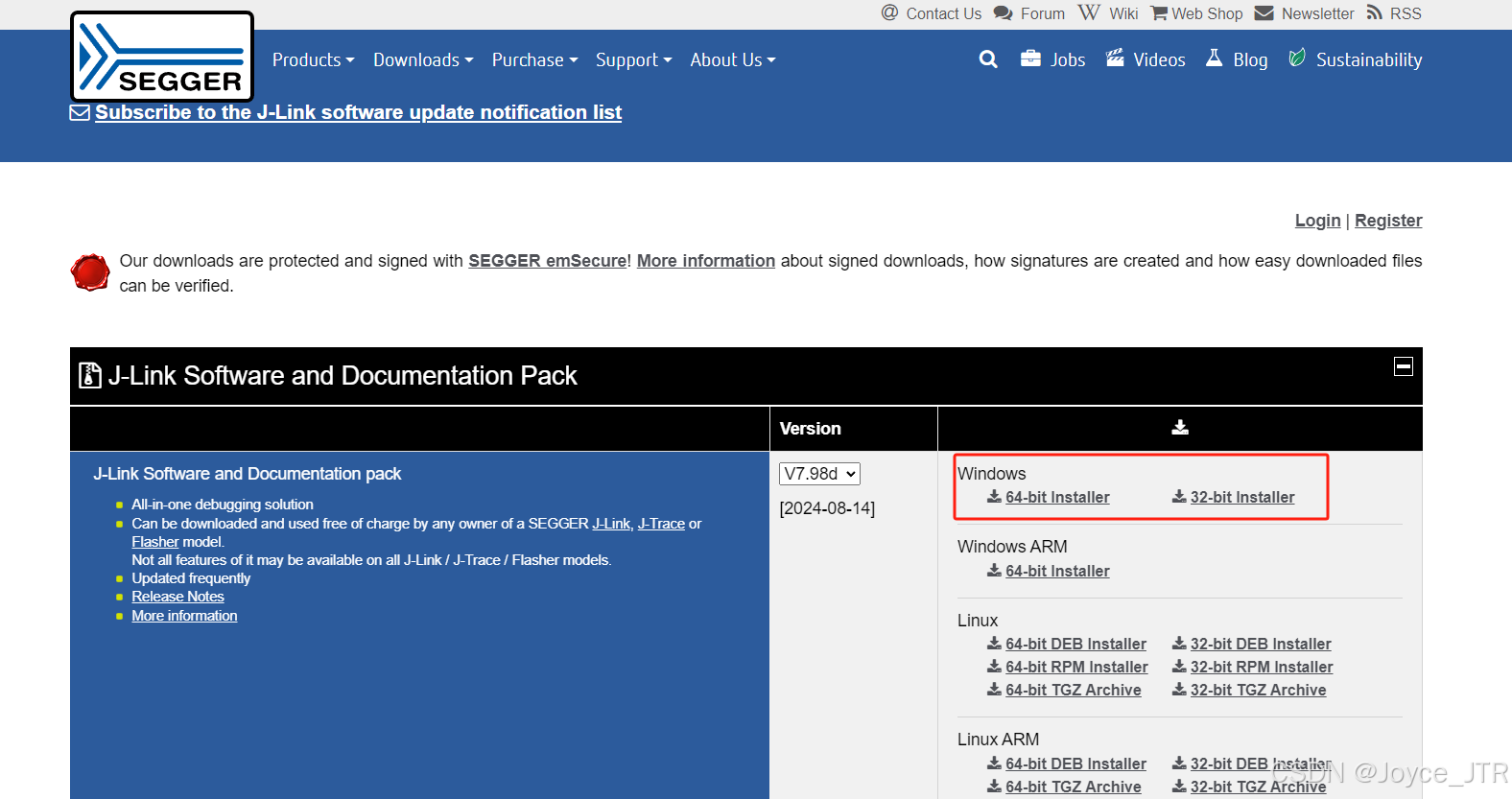Screen dimensions: 1512x799
Task: Expand the About Us menu
Action: (732, 59)
